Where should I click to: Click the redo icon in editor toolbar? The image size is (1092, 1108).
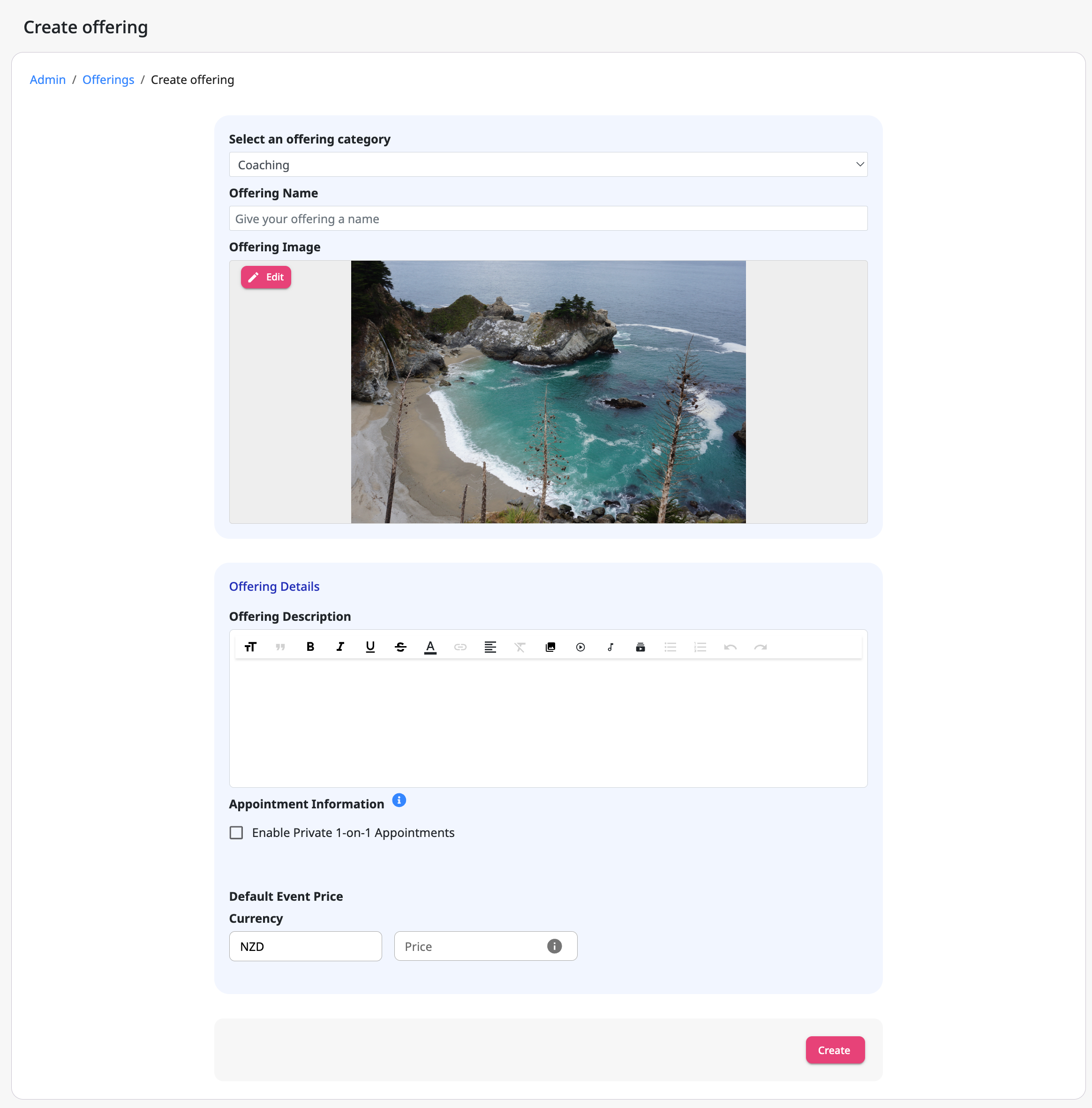click(x=761, y=647)
